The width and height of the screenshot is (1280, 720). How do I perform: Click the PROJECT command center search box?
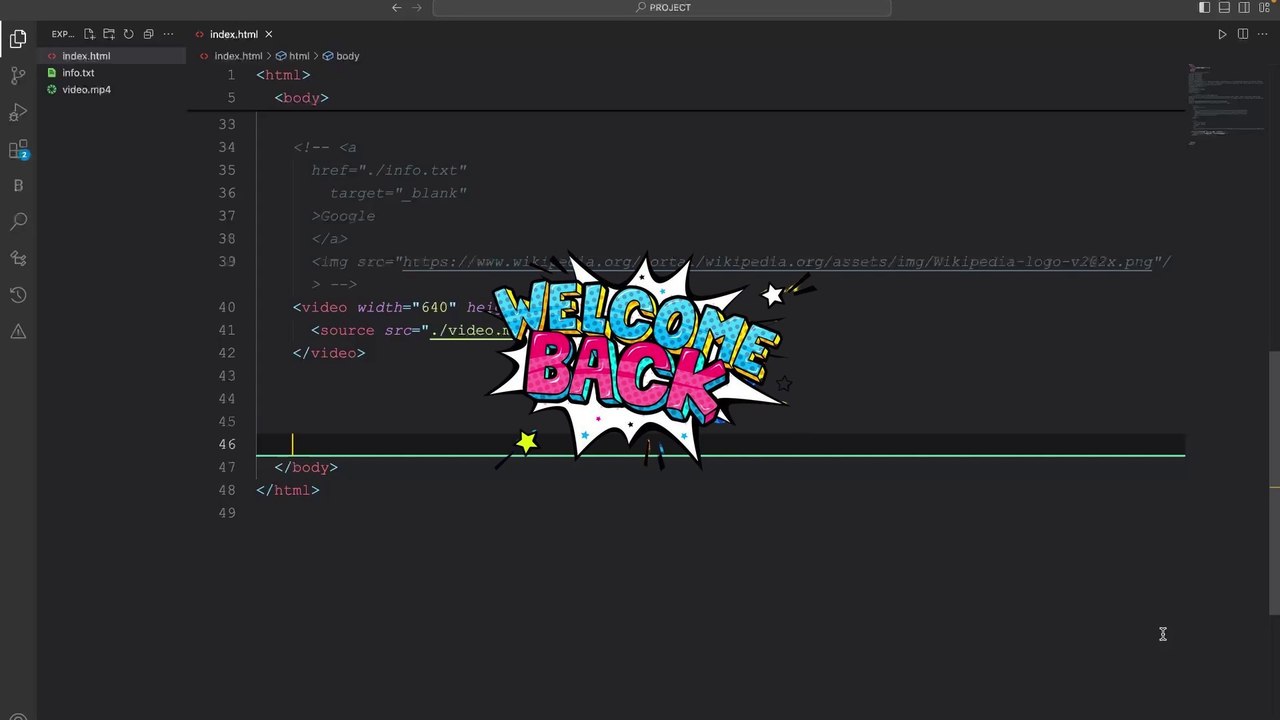coord(662,8)
